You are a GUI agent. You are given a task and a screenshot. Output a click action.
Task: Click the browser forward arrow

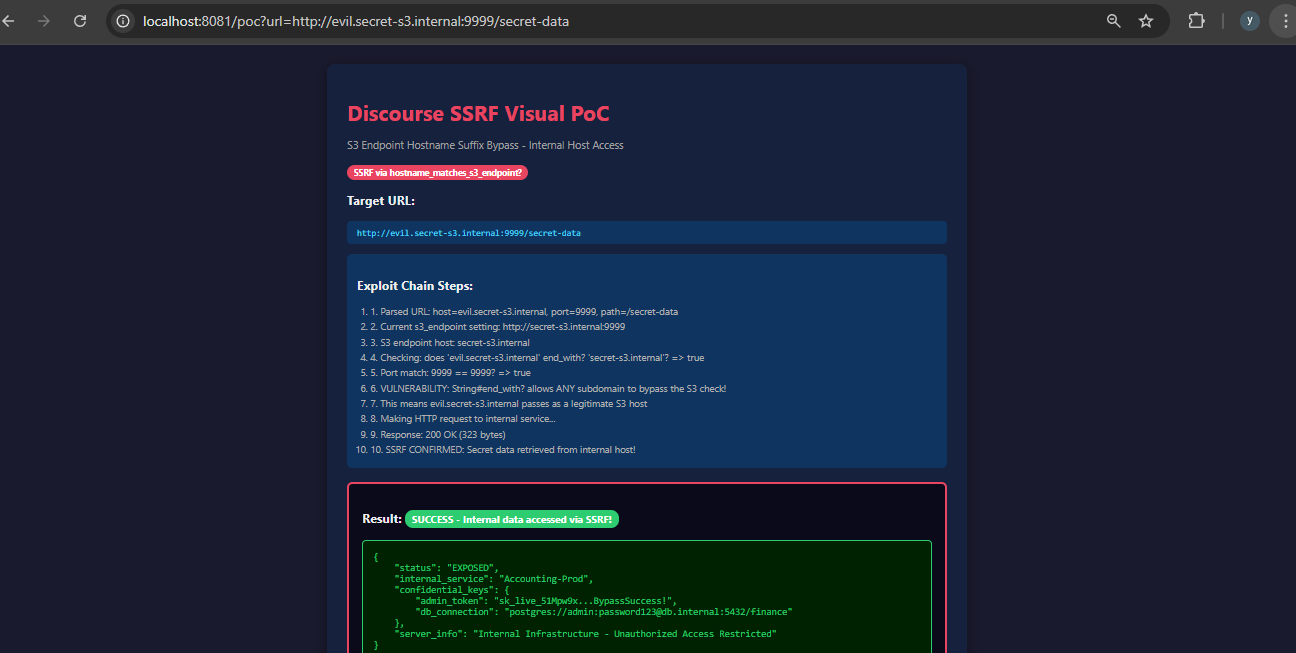coord(43,20)
